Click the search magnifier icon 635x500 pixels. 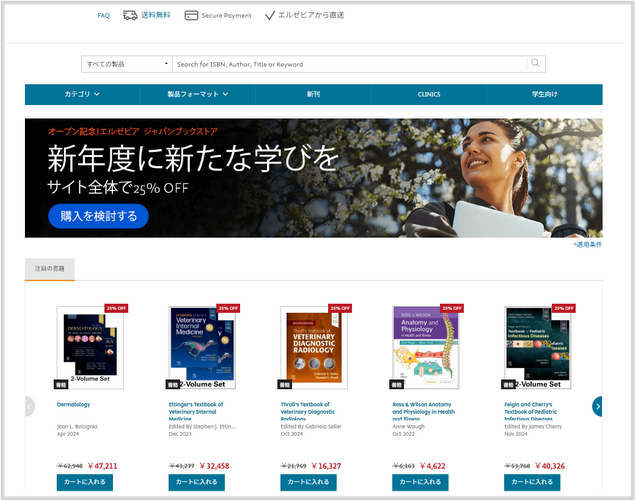coord(535,64)
